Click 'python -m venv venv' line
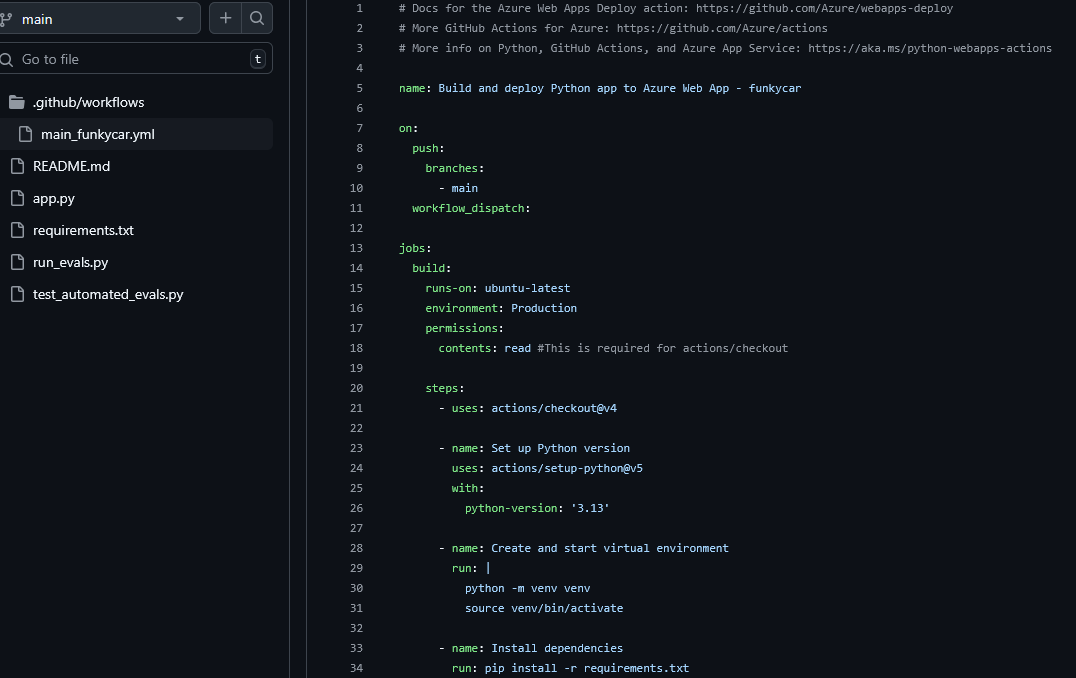The width and height of the screenshot is (1076, 678). 527,588
